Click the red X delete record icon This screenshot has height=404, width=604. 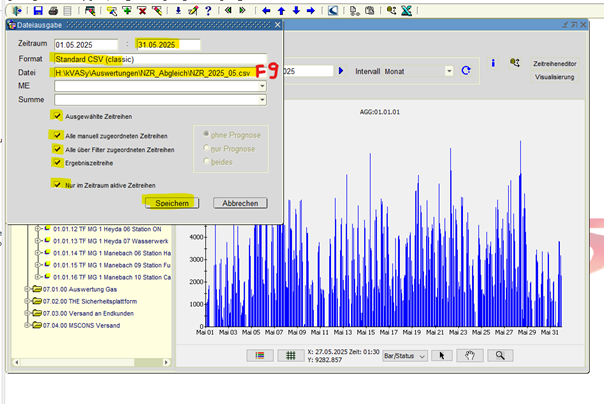click(x=142, y=11)
